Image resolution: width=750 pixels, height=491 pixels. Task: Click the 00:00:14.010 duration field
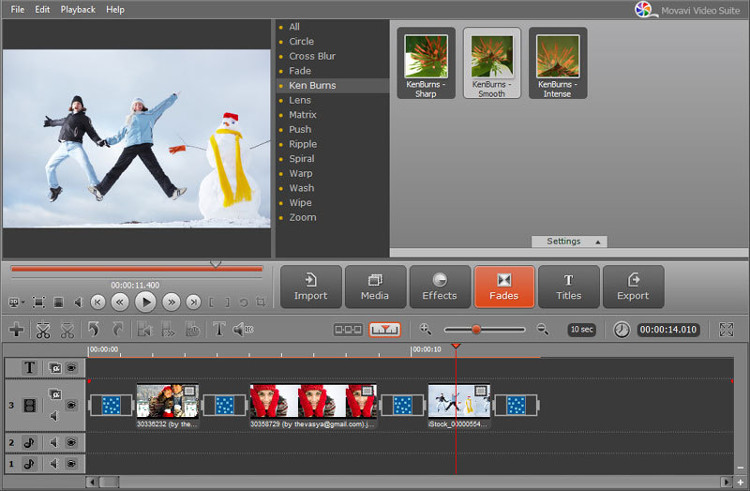tap(668, 329)
